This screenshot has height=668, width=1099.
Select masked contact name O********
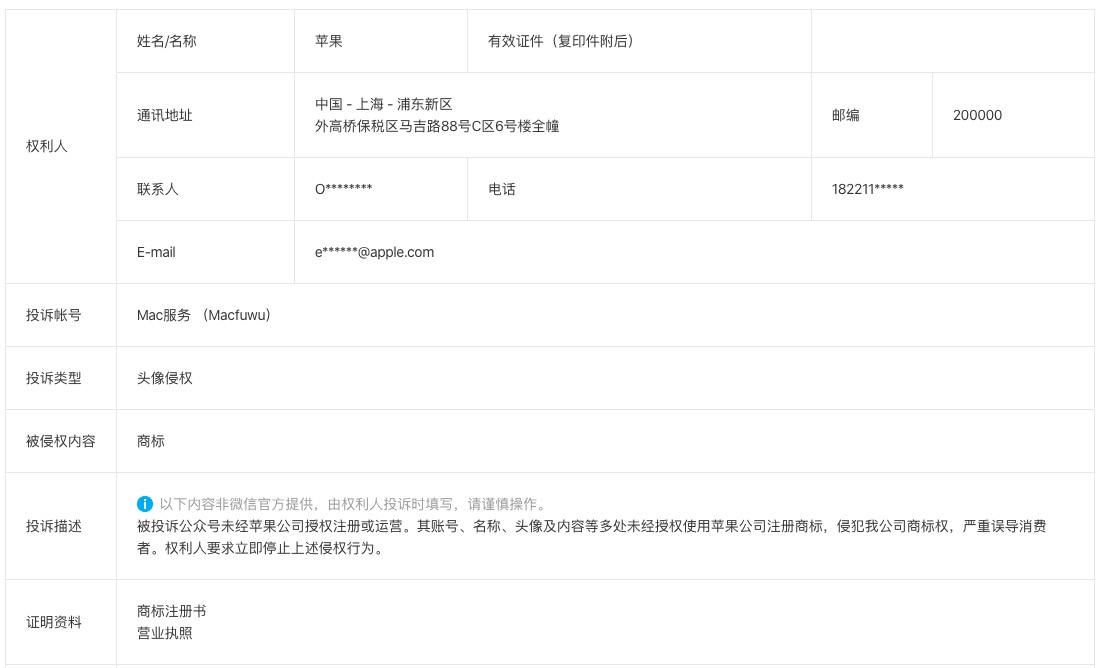click(343, 189)
